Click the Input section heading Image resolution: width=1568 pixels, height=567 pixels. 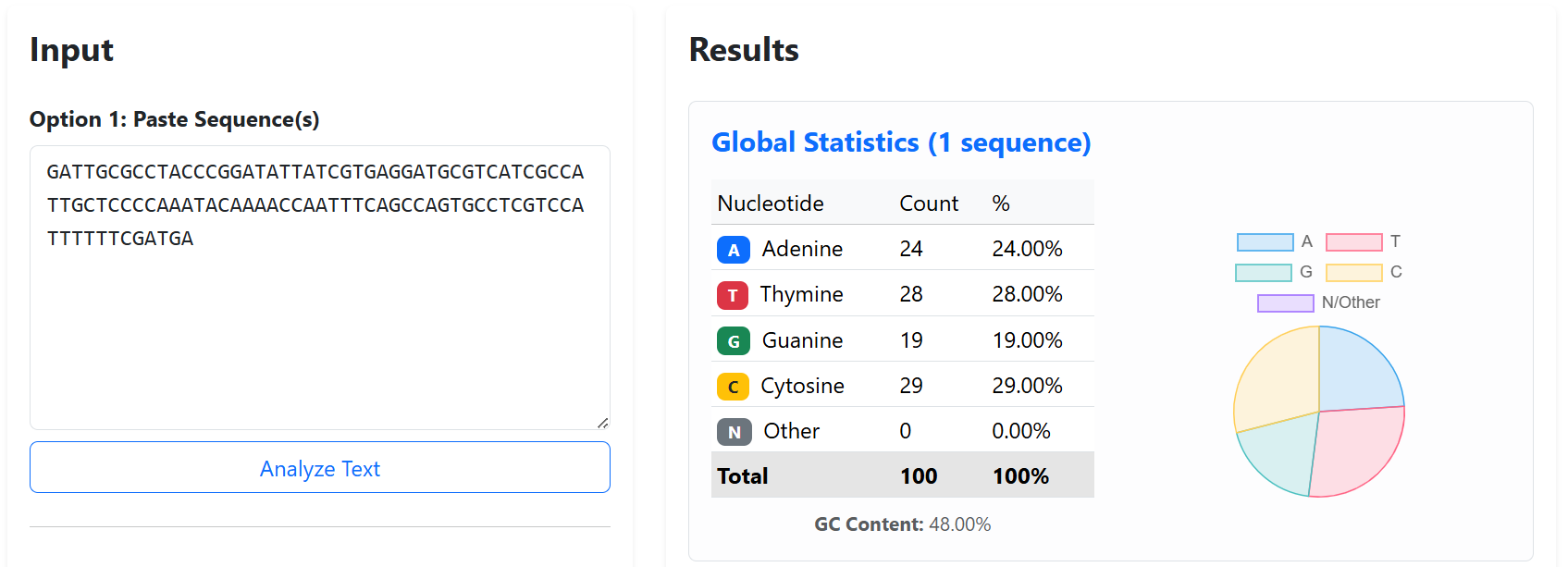pos(71,50)
